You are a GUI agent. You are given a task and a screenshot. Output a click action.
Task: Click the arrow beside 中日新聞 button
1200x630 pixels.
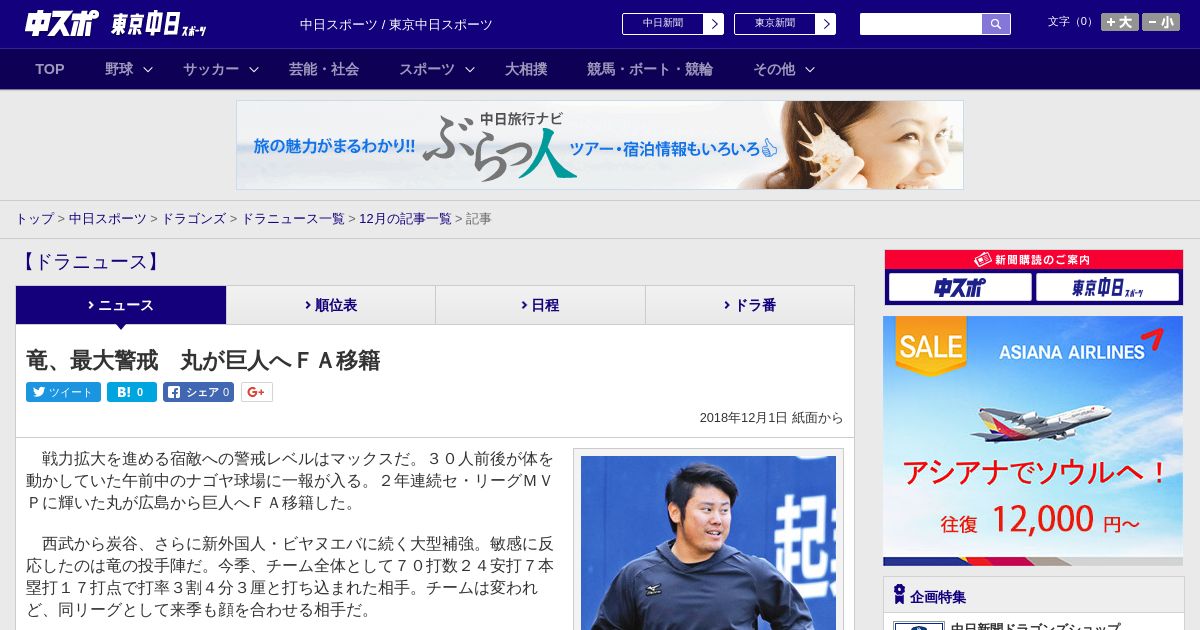[x=713, y=24]
